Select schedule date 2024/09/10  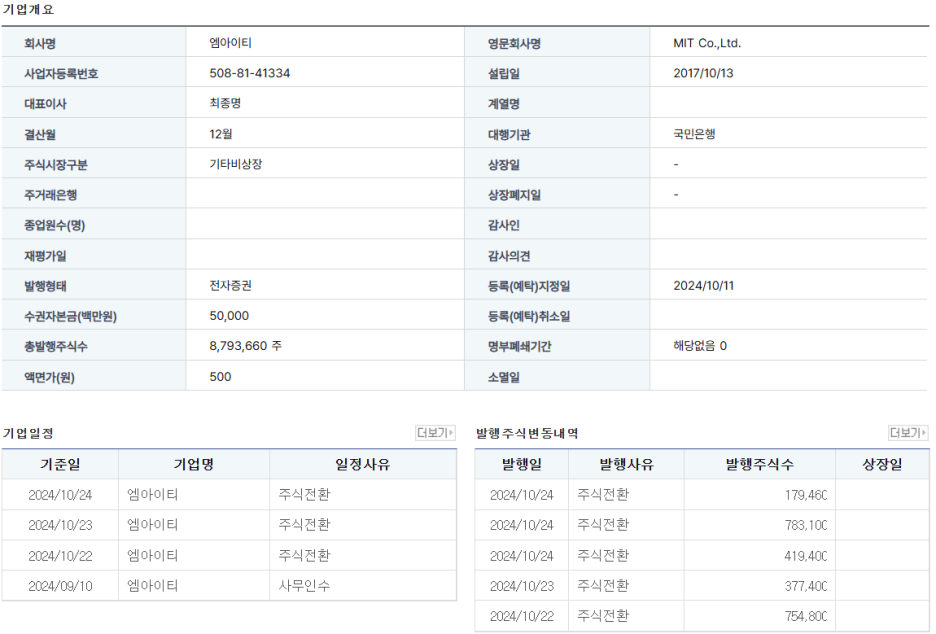[60, 586]
